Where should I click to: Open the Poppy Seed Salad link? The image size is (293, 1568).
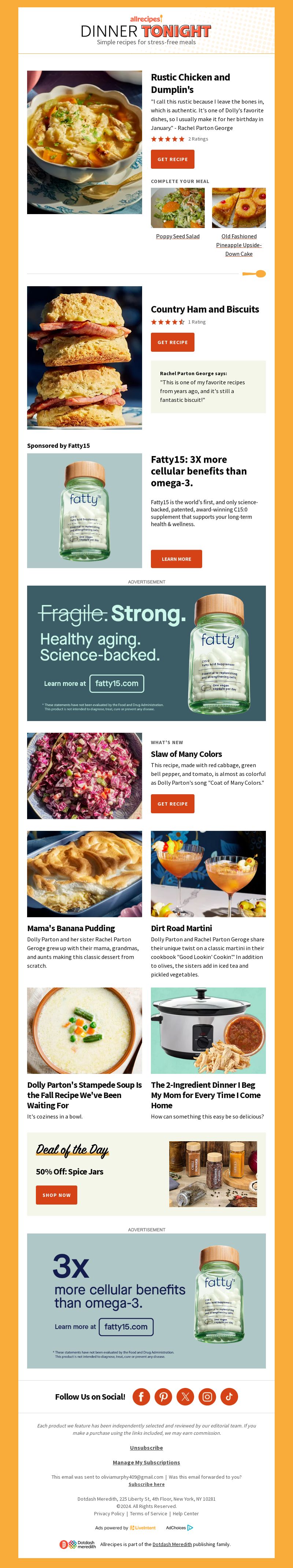tap(178, 236)
